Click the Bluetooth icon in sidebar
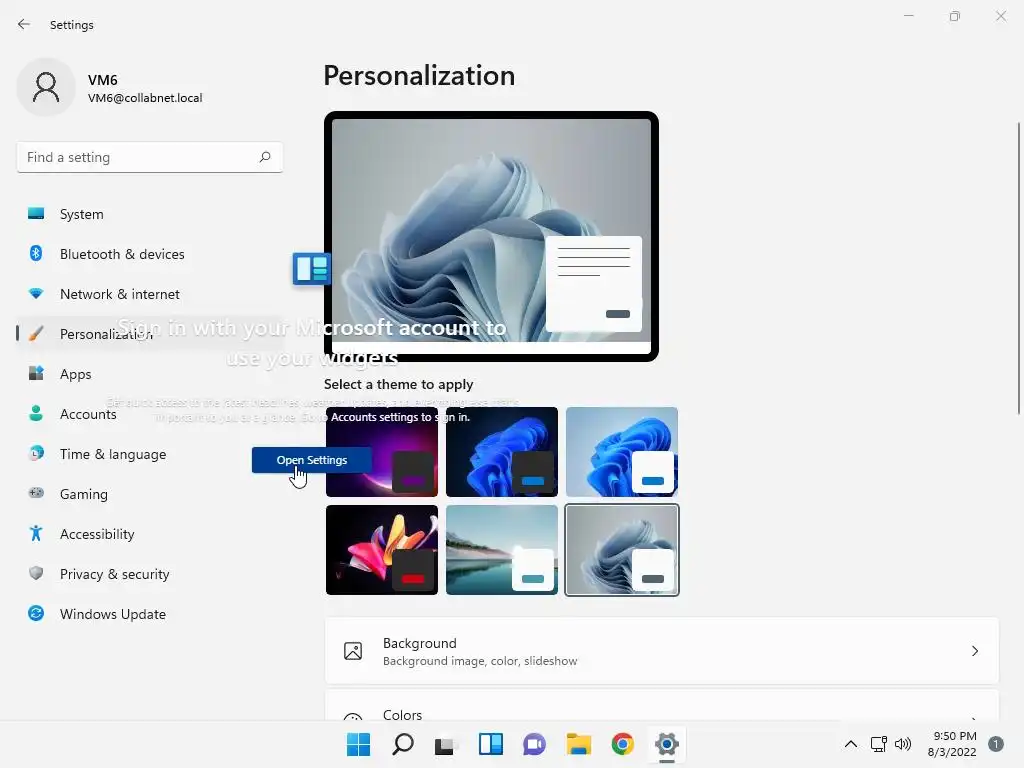The height and width of the screenshot is (768, 1024). point(36,253)
